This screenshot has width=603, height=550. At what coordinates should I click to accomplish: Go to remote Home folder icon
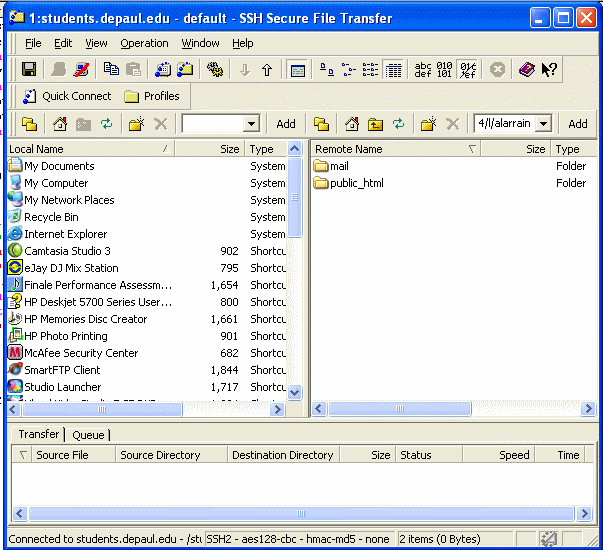[351, 124]
